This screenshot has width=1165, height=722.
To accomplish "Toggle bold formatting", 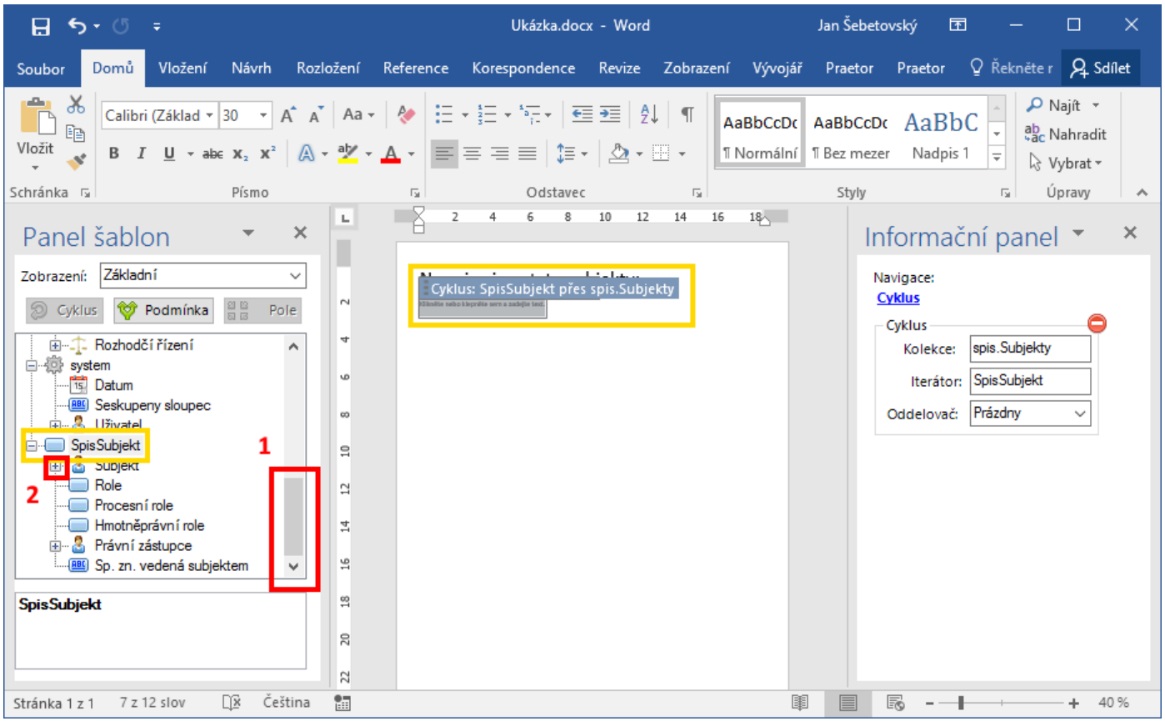I will click(x=114, y=154).
